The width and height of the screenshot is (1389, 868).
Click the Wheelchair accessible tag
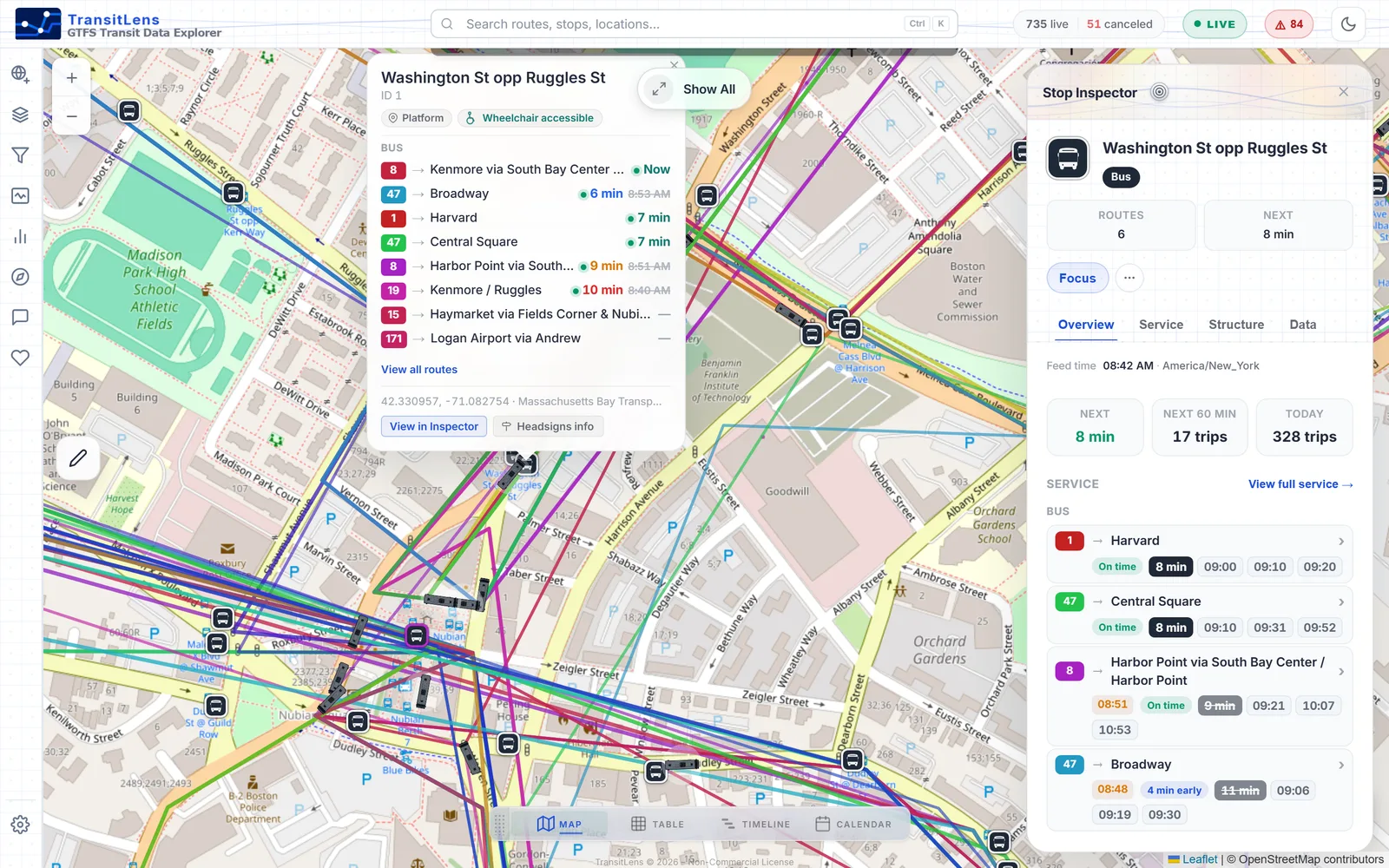[x=530, y=118]
